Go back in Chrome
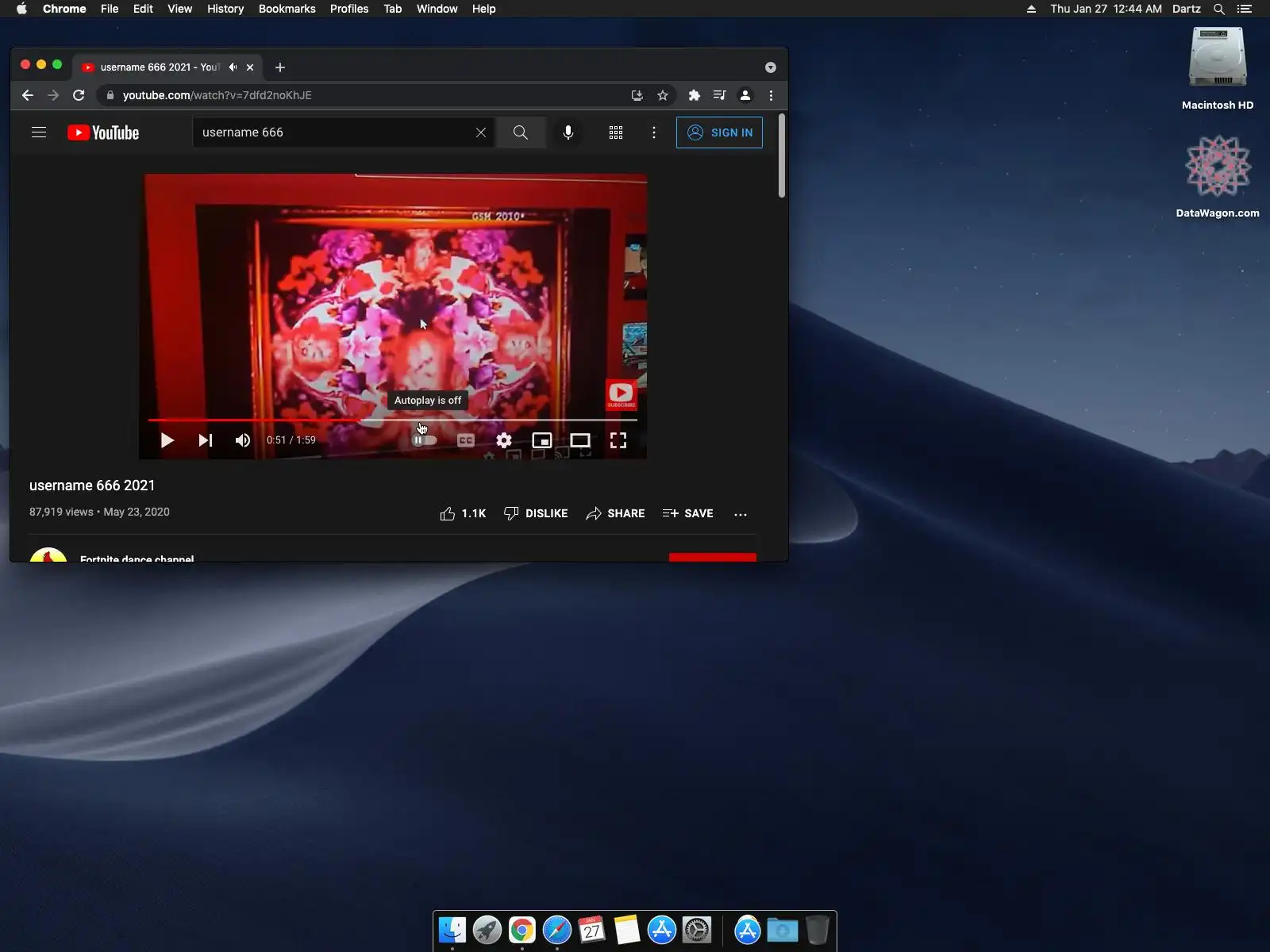1270x952 pixels. [28, 95]
